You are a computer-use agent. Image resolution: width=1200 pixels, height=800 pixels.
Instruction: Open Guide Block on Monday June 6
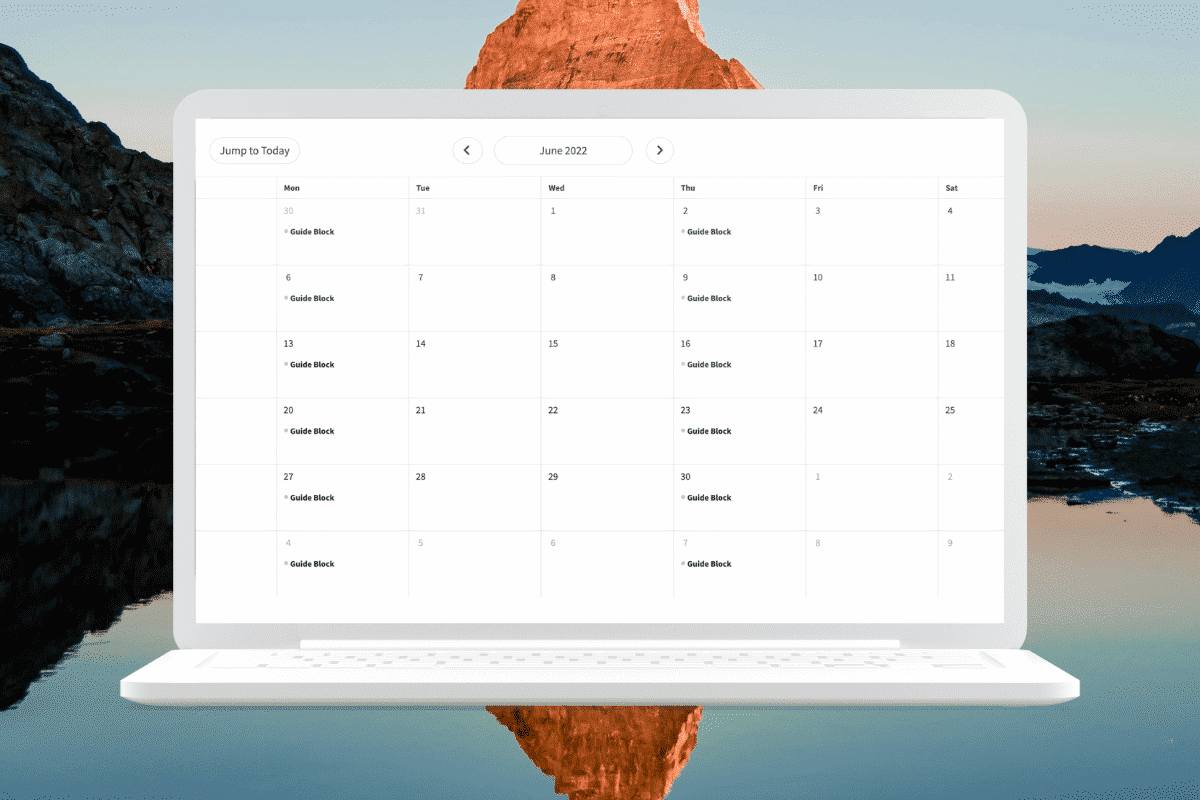point(310,298)
